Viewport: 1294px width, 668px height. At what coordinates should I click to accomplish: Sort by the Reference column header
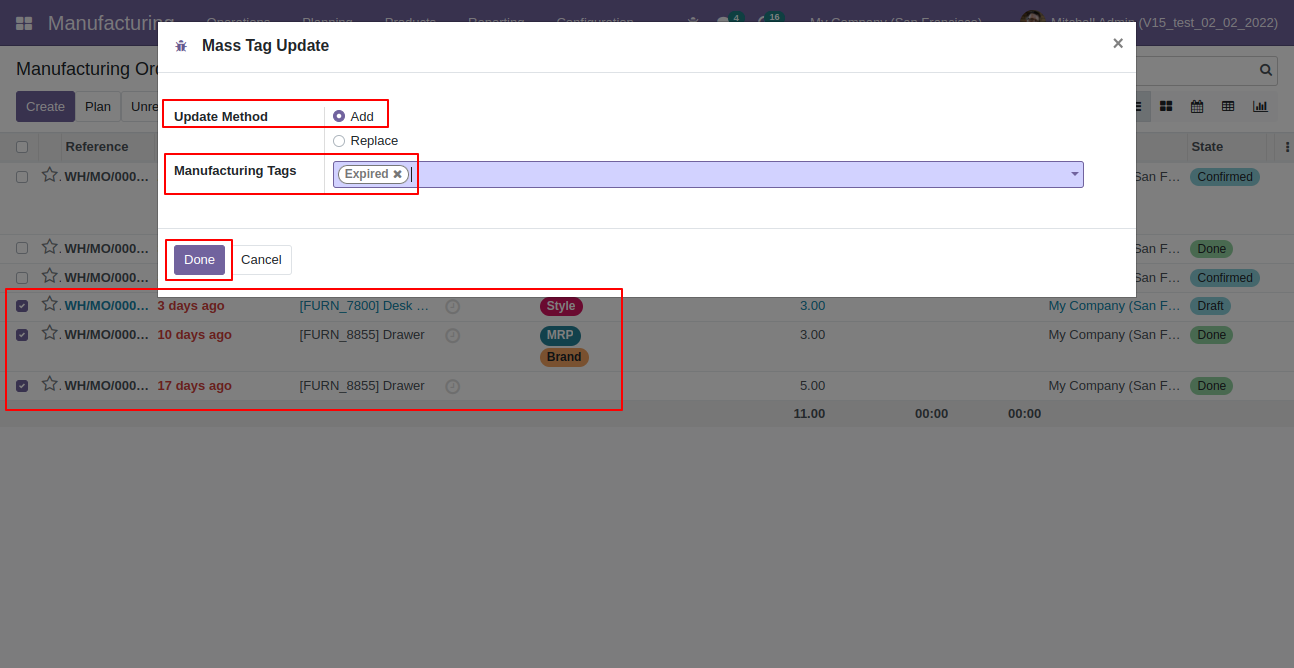pos(97,147)
